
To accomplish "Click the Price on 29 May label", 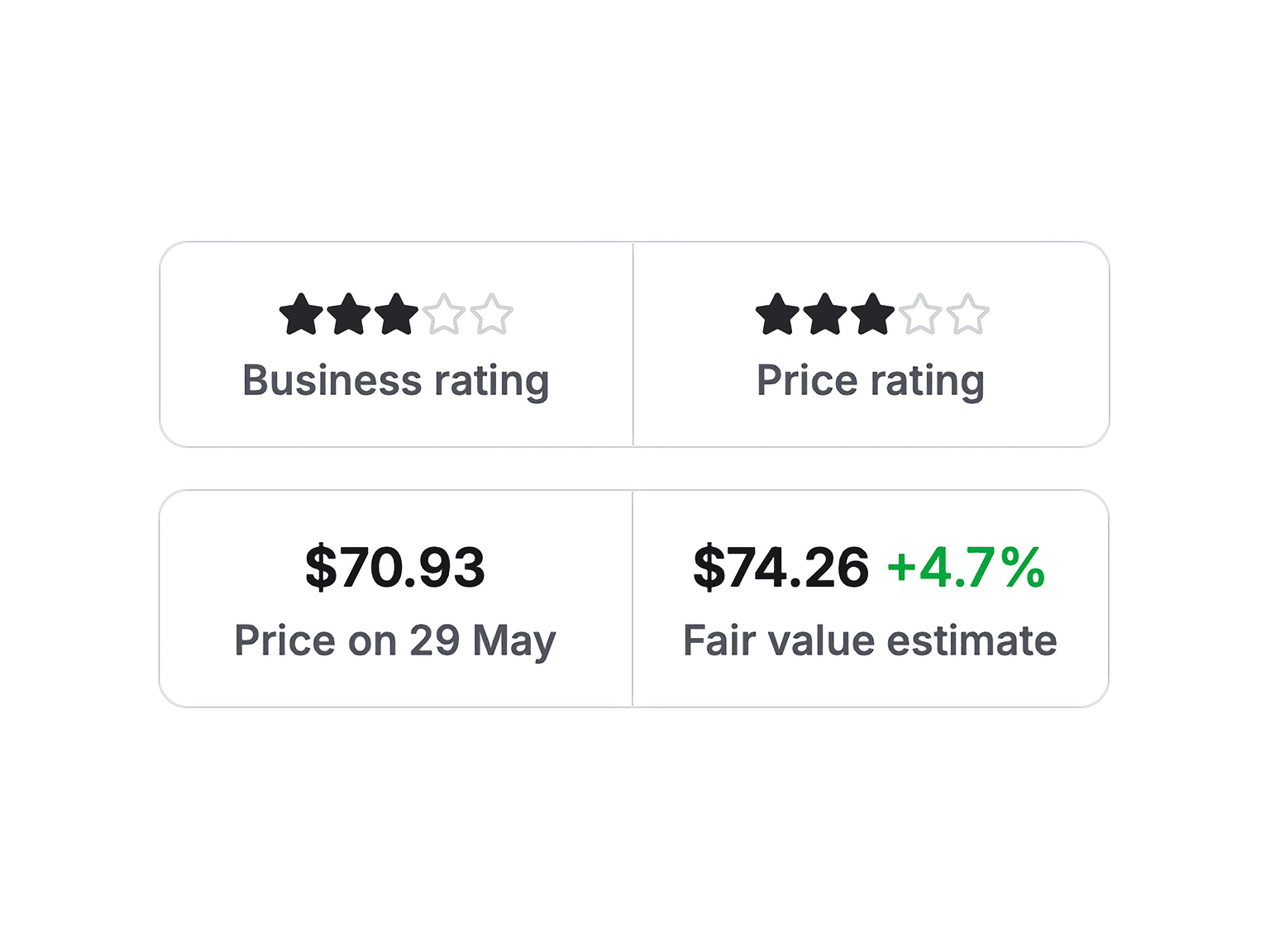I will click(395, 641).
